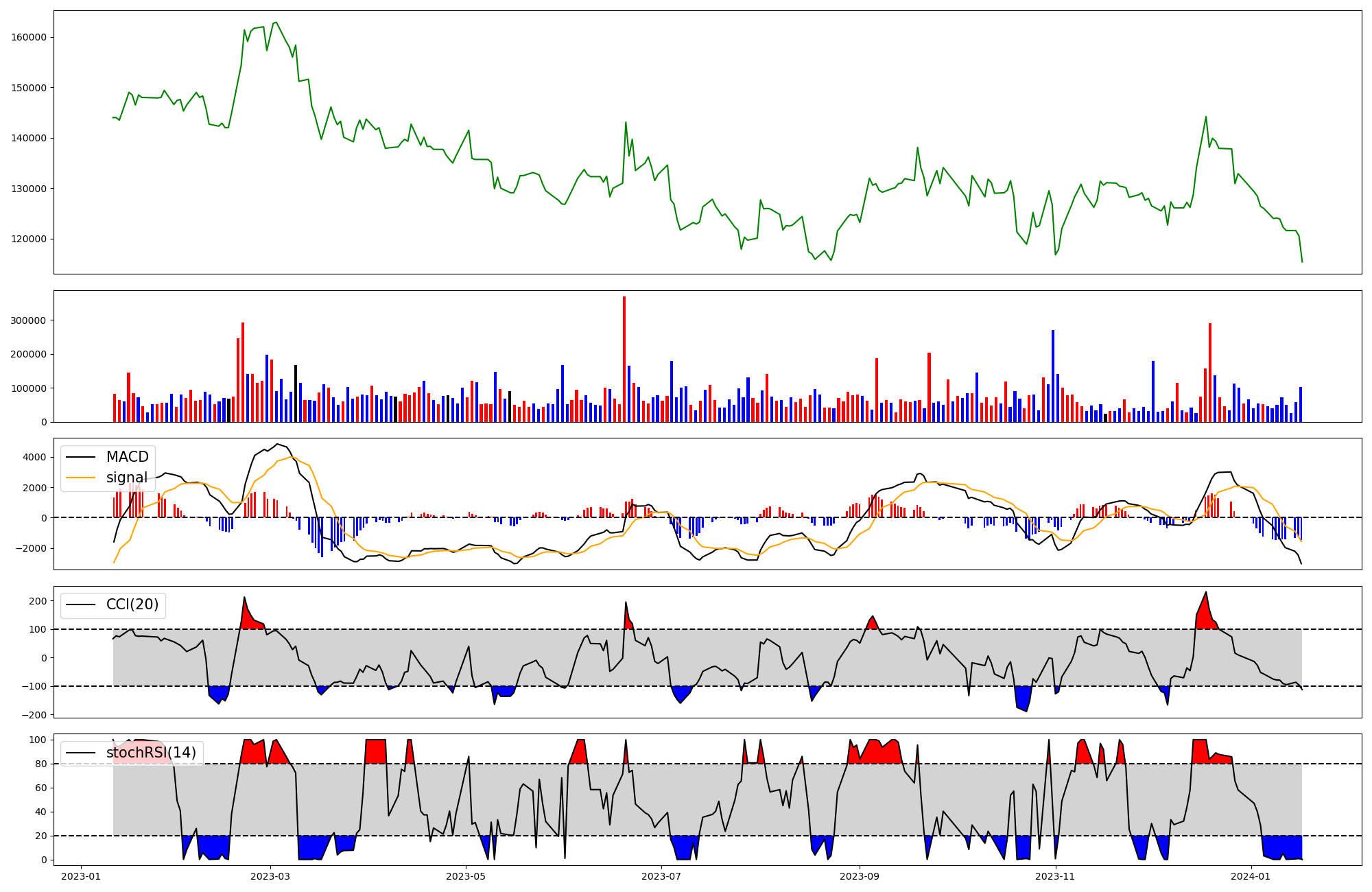Click the 2023-11 x-axis date label
This screenshot has width=1372, height=892.
tap(1055, 876)
